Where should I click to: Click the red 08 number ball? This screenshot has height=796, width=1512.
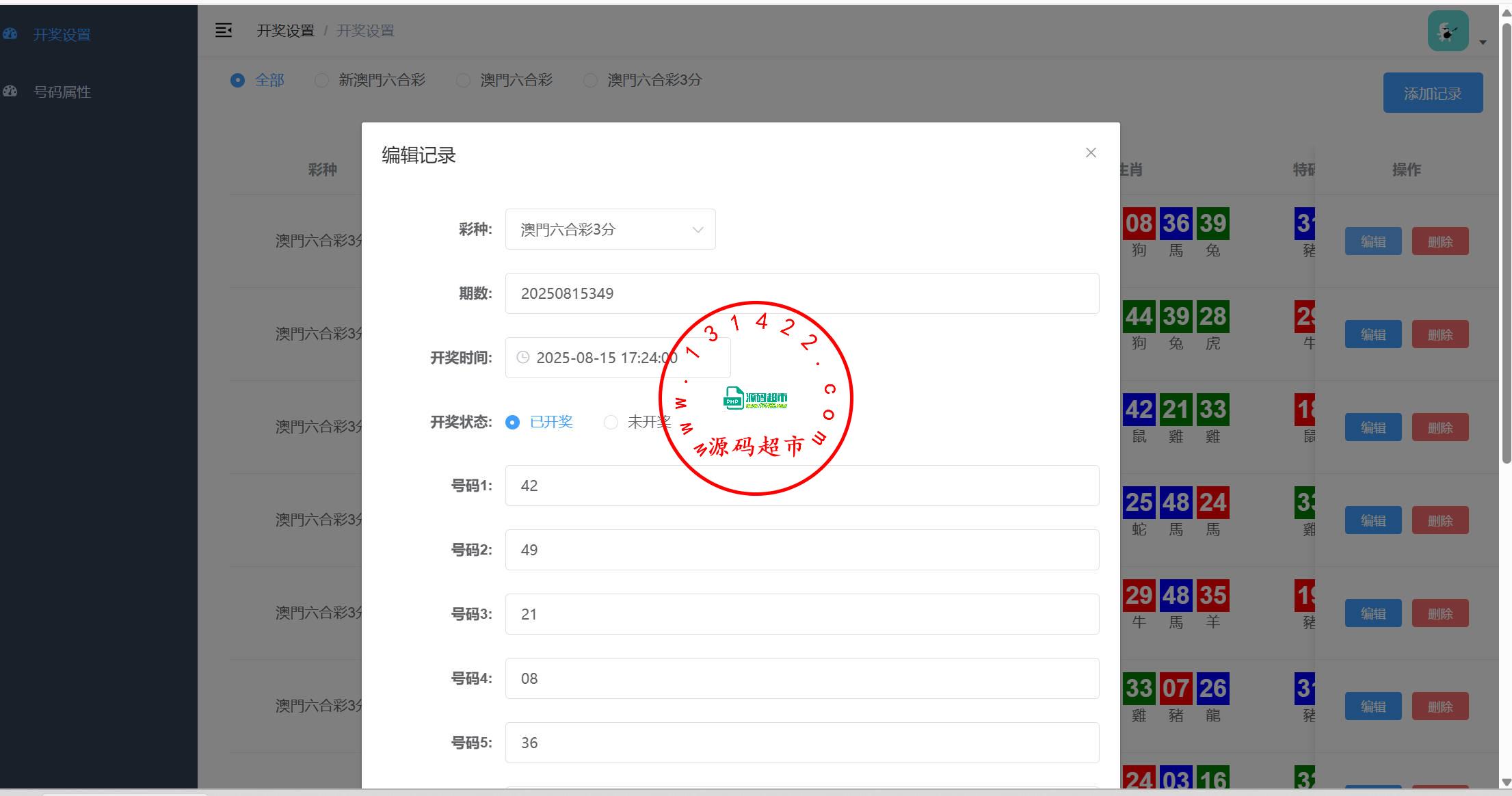[1139, 224]
